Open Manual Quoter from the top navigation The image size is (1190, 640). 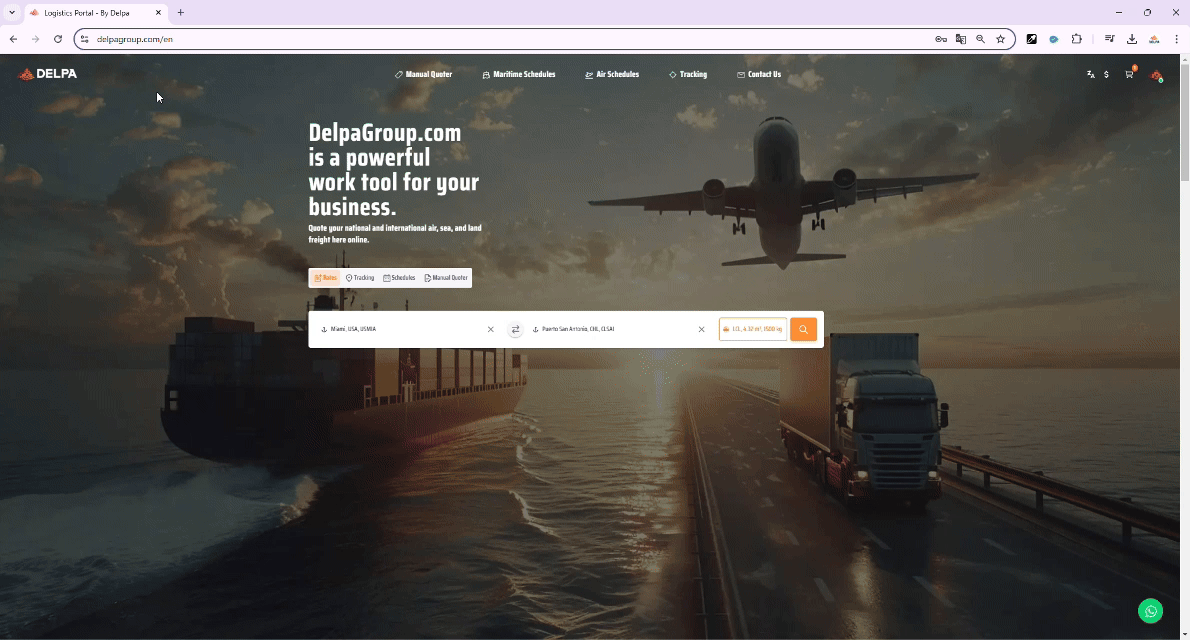point(423,74)
